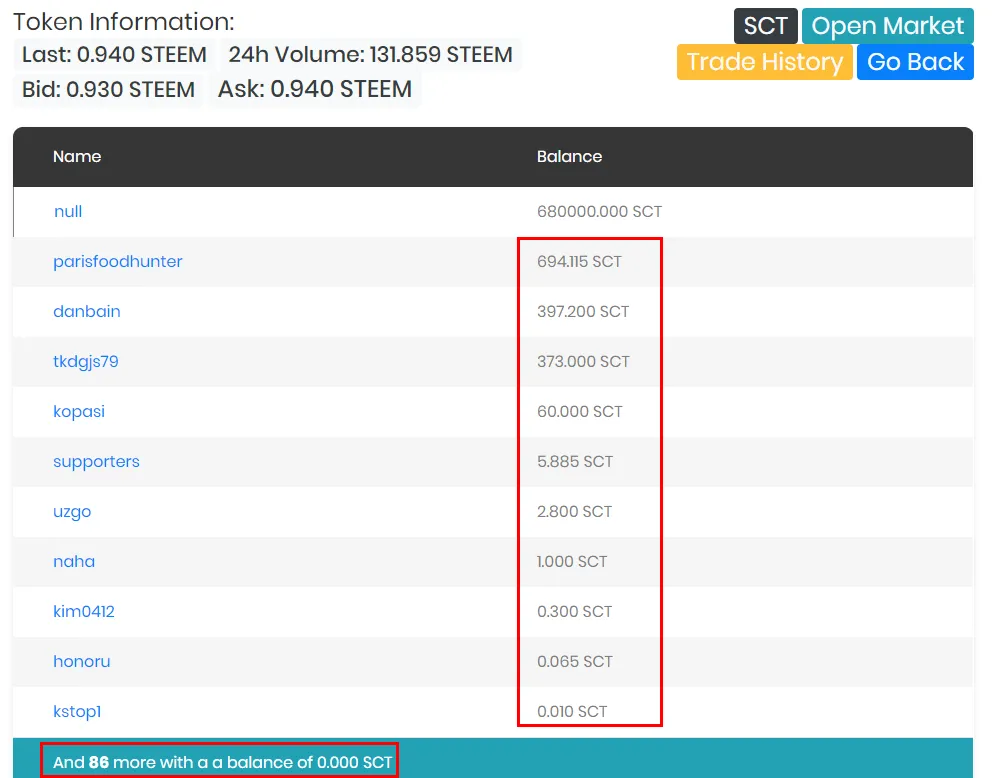Viewport: 1007px width, 778px height.
Task: Click the 24h Volume: 131.859 STEEM label
Action: 371,55
